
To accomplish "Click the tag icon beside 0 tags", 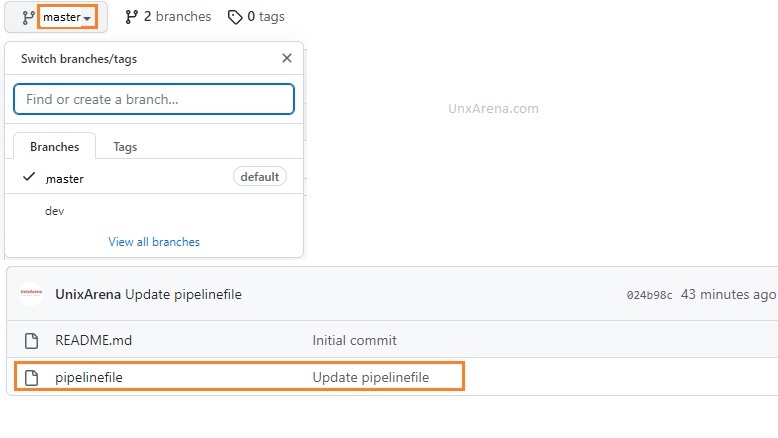I will pos(235,17).
